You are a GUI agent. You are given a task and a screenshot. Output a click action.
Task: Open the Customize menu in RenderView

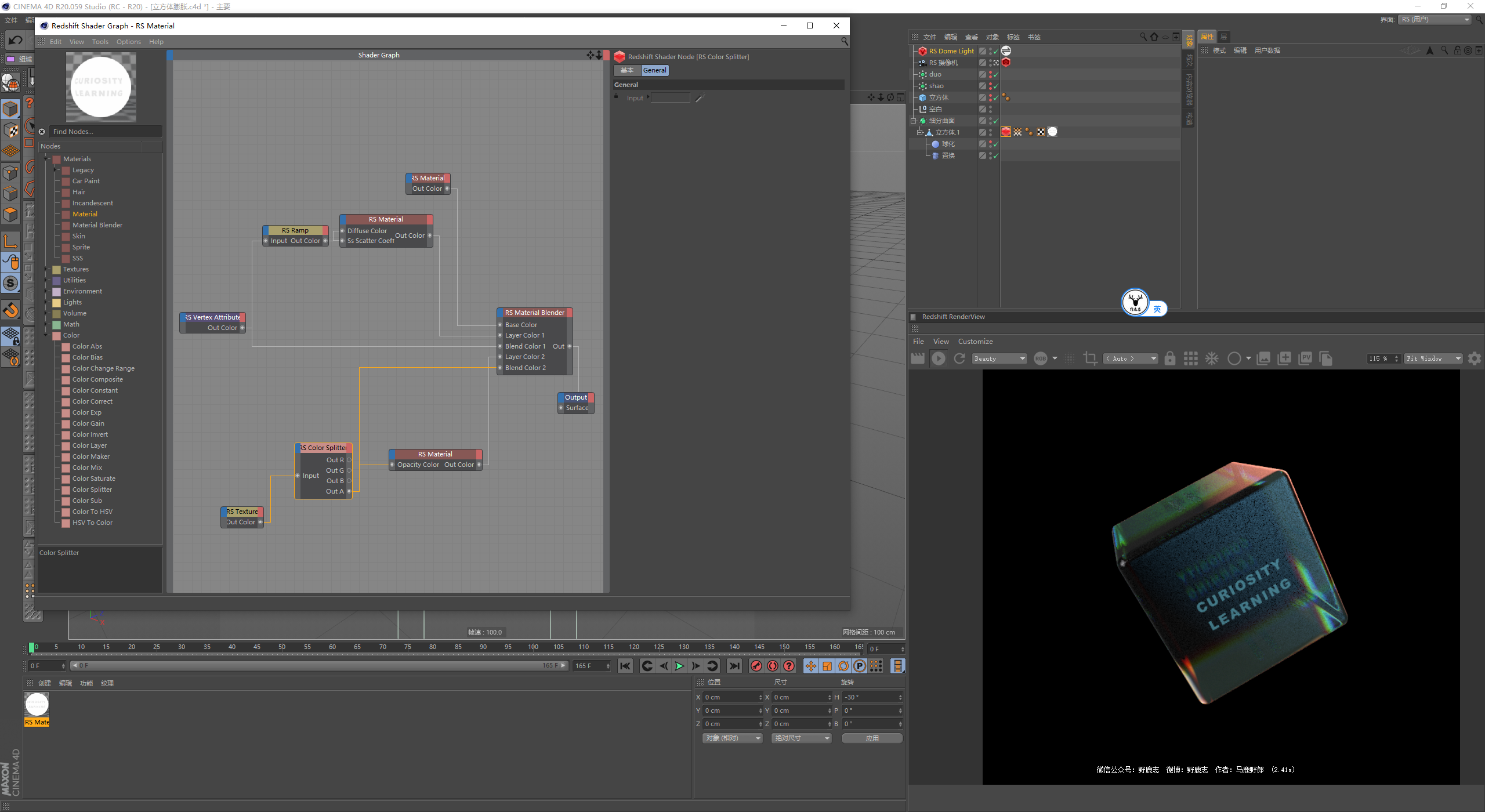click(x=975, y=341)
